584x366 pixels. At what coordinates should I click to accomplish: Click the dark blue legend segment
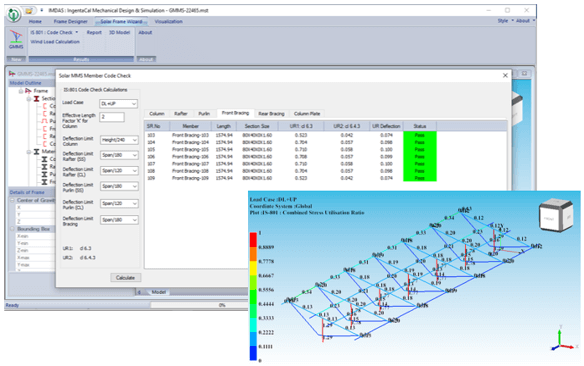pyautogui.click(x=253, y=353)
